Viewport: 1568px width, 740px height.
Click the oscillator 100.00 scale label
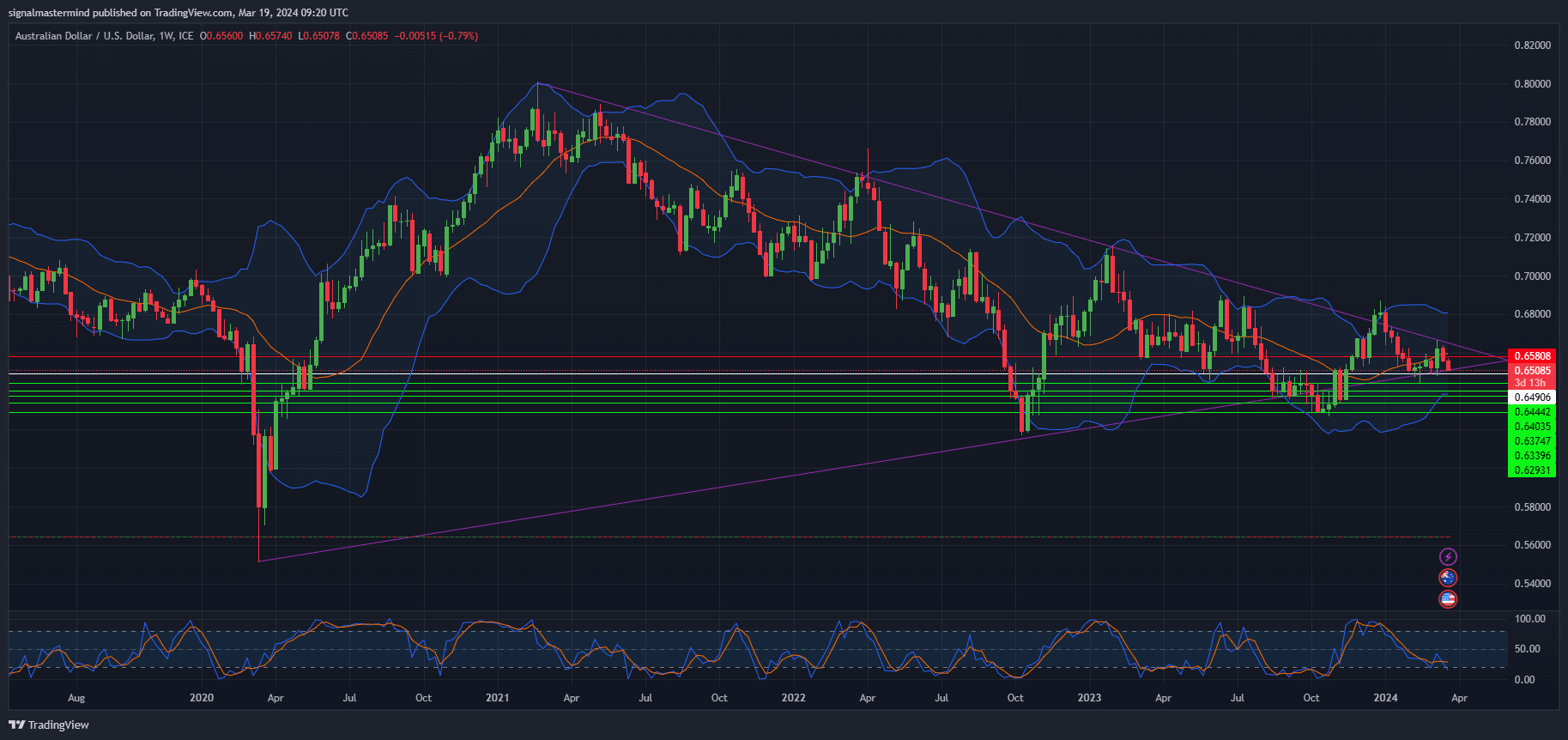point(1530,619)
